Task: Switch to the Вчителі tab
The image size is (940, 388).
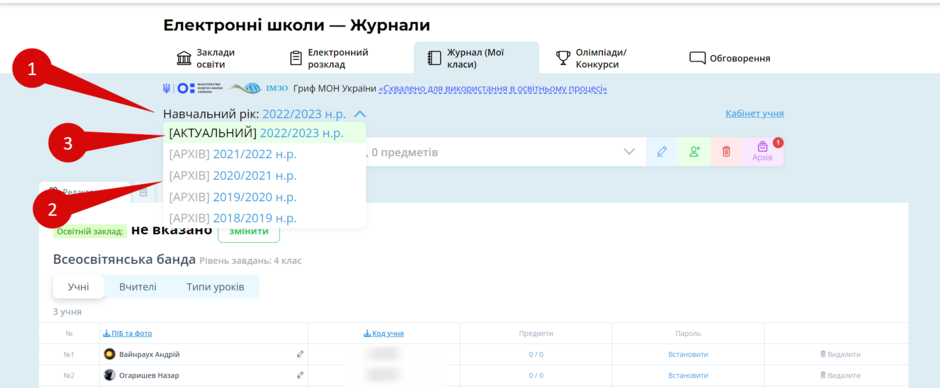Action: (x=138, y=287)
